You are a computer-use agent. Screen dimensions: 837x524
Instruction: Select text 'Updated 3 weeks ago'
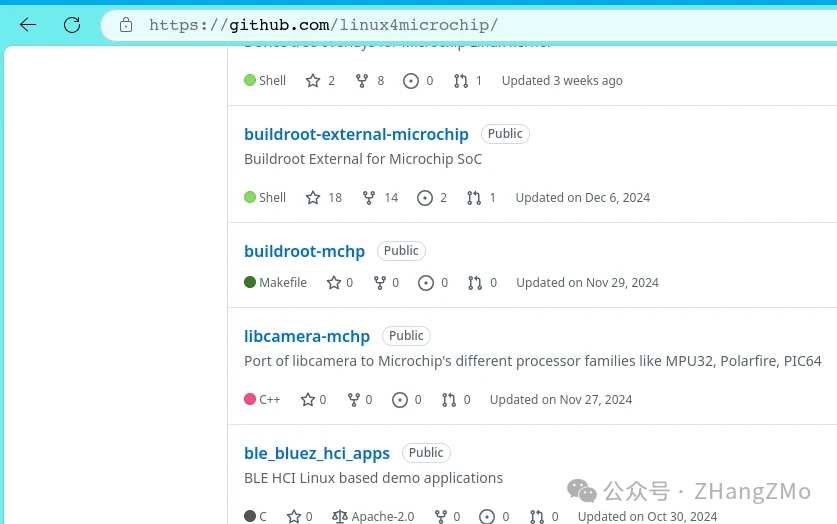tap(562, 81)
